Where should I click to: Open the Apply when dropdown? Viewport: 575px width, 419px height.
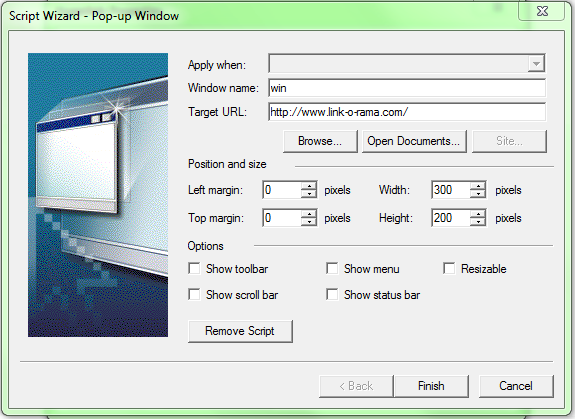(407, 64)
